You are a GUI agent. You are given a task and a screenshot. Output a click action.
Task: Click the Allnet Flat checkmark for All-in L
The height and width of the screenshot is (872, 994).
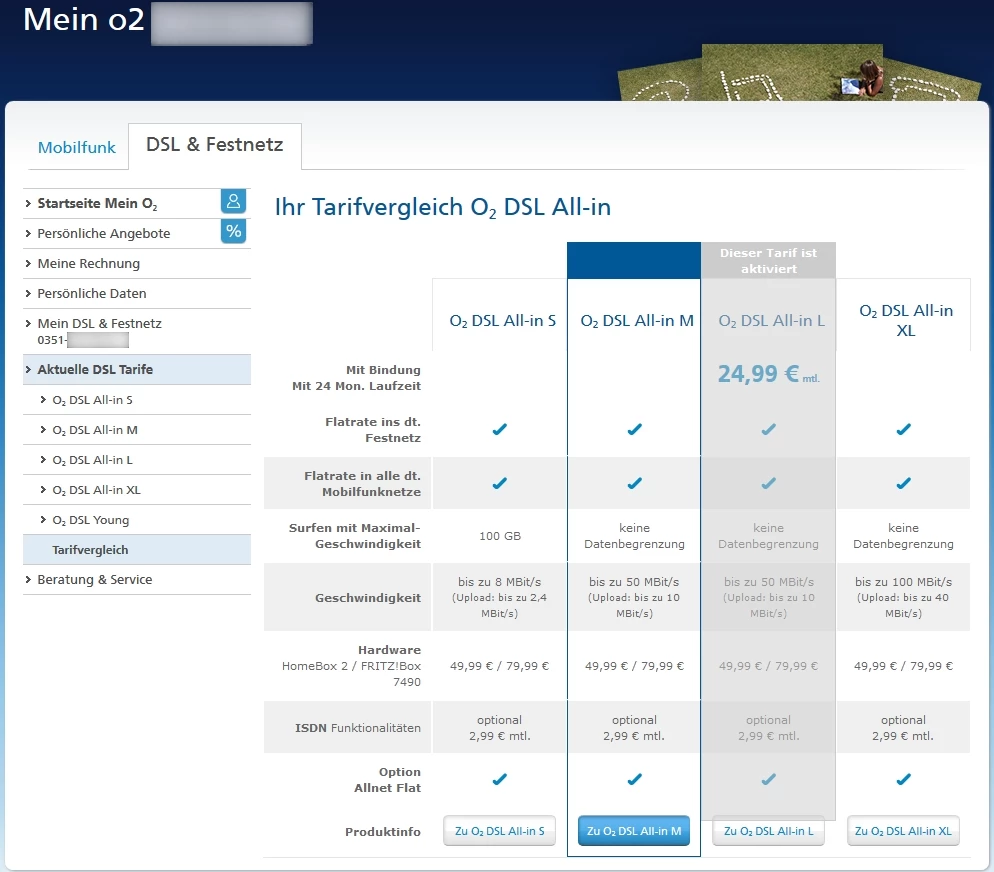click(768, 779)
